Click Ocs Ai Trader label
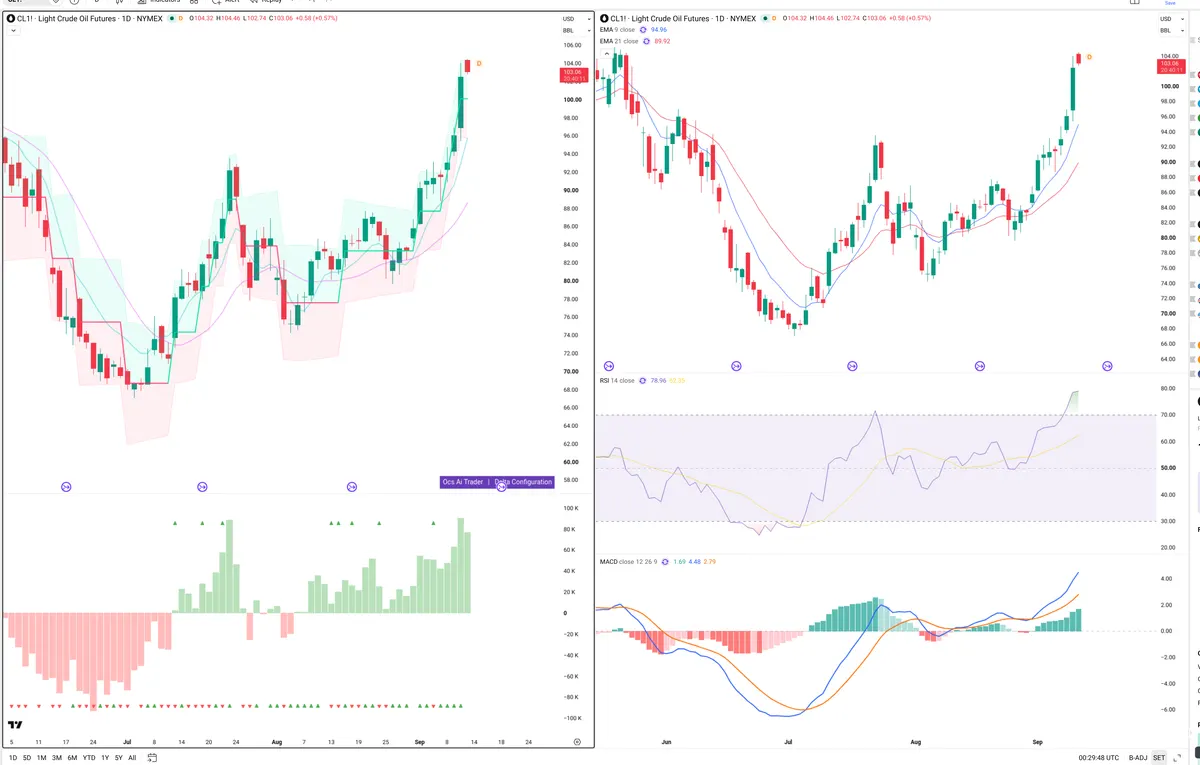Viewport: 1200px width, 765px height. coord(463,482)
